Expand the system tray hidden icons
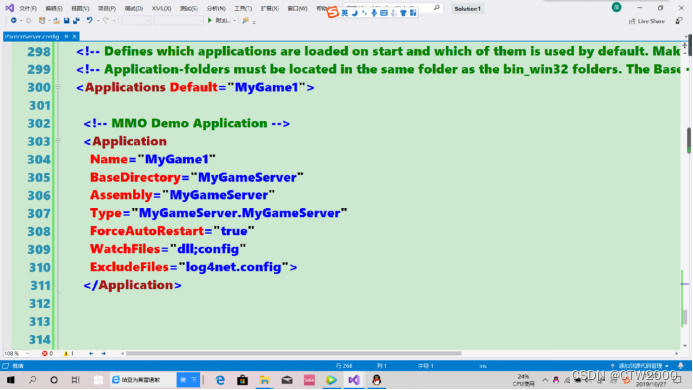This screenshot has width=693, height=390. tap(545, 380)
